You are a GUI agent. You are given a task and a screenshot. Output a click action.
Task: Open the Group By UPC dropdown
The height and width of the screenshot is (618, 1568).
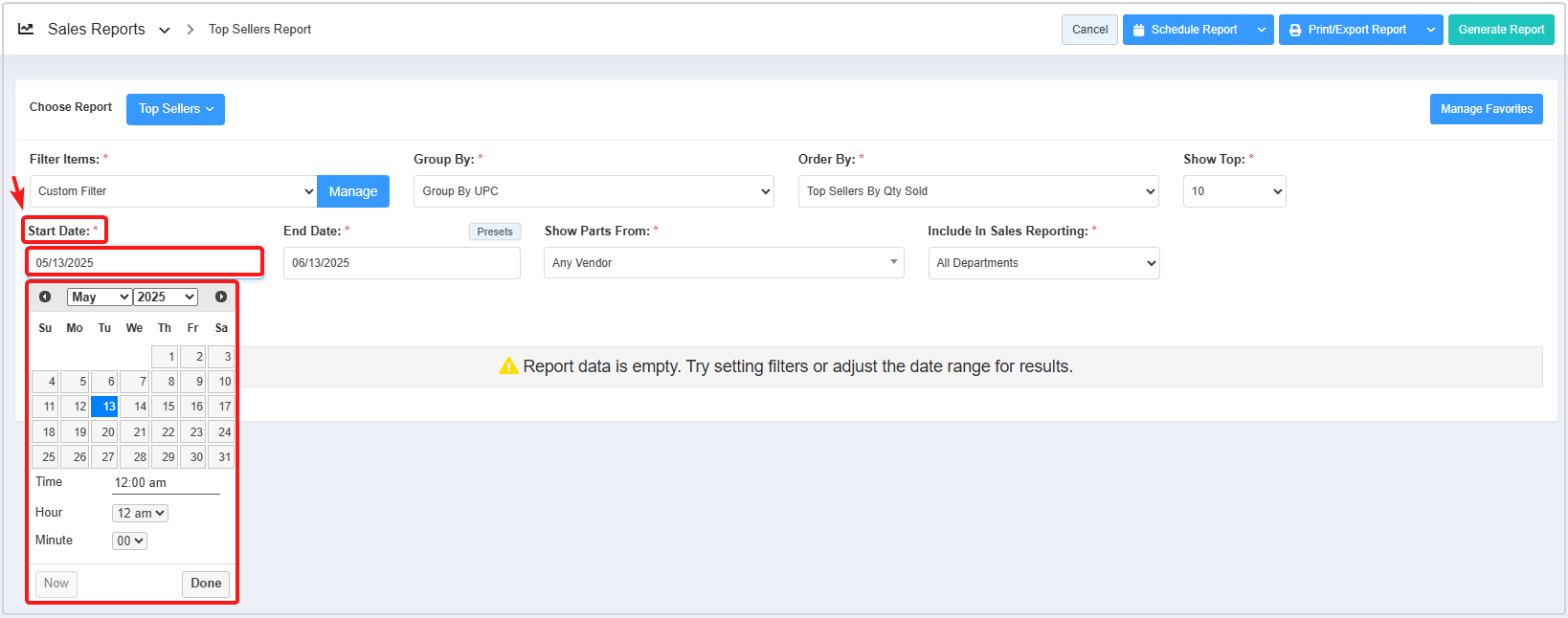[594, 191]
